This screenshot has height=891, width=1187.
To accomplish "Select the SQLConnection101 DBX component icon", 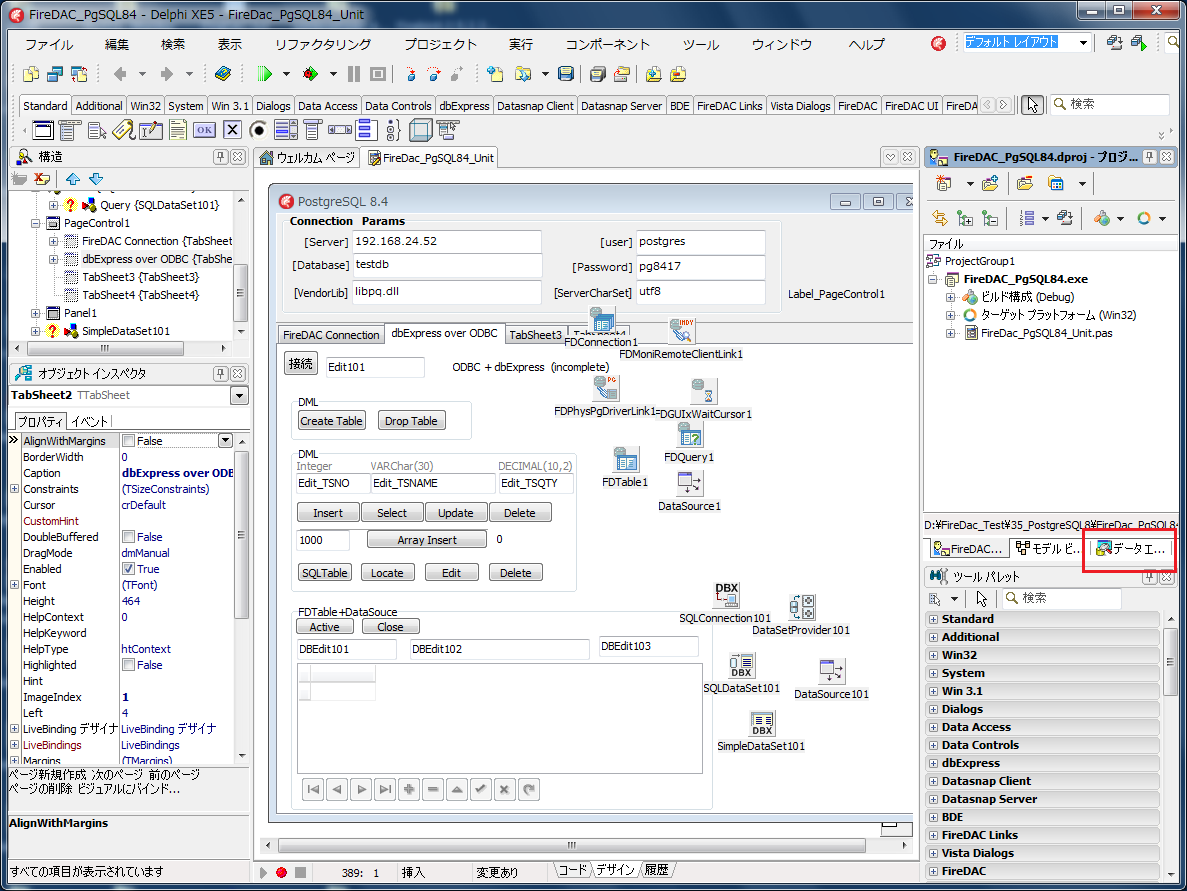I will click(x=726, y=596).
